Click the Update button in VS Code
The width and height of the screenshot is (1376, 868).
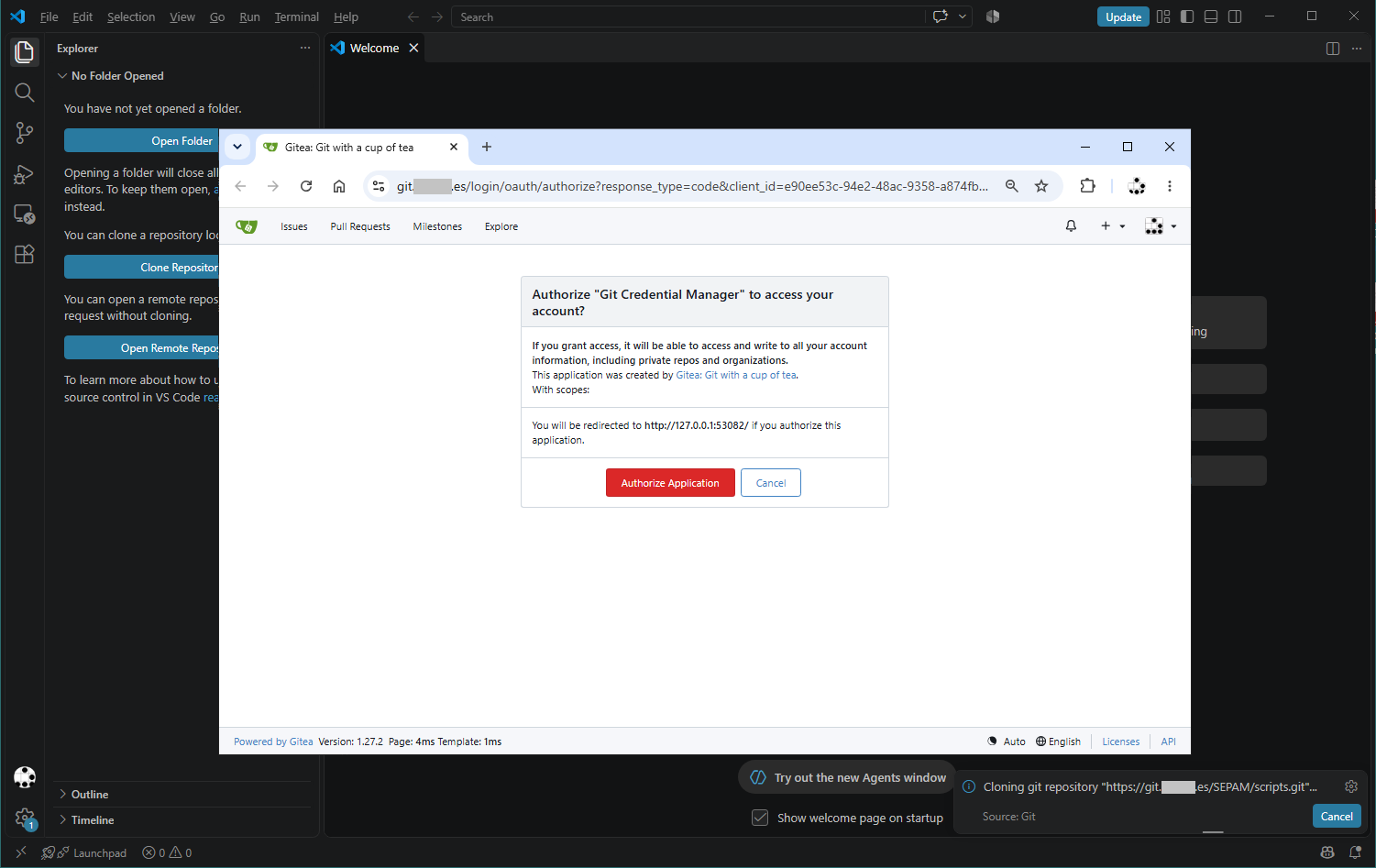click(x=1123, y=16)
